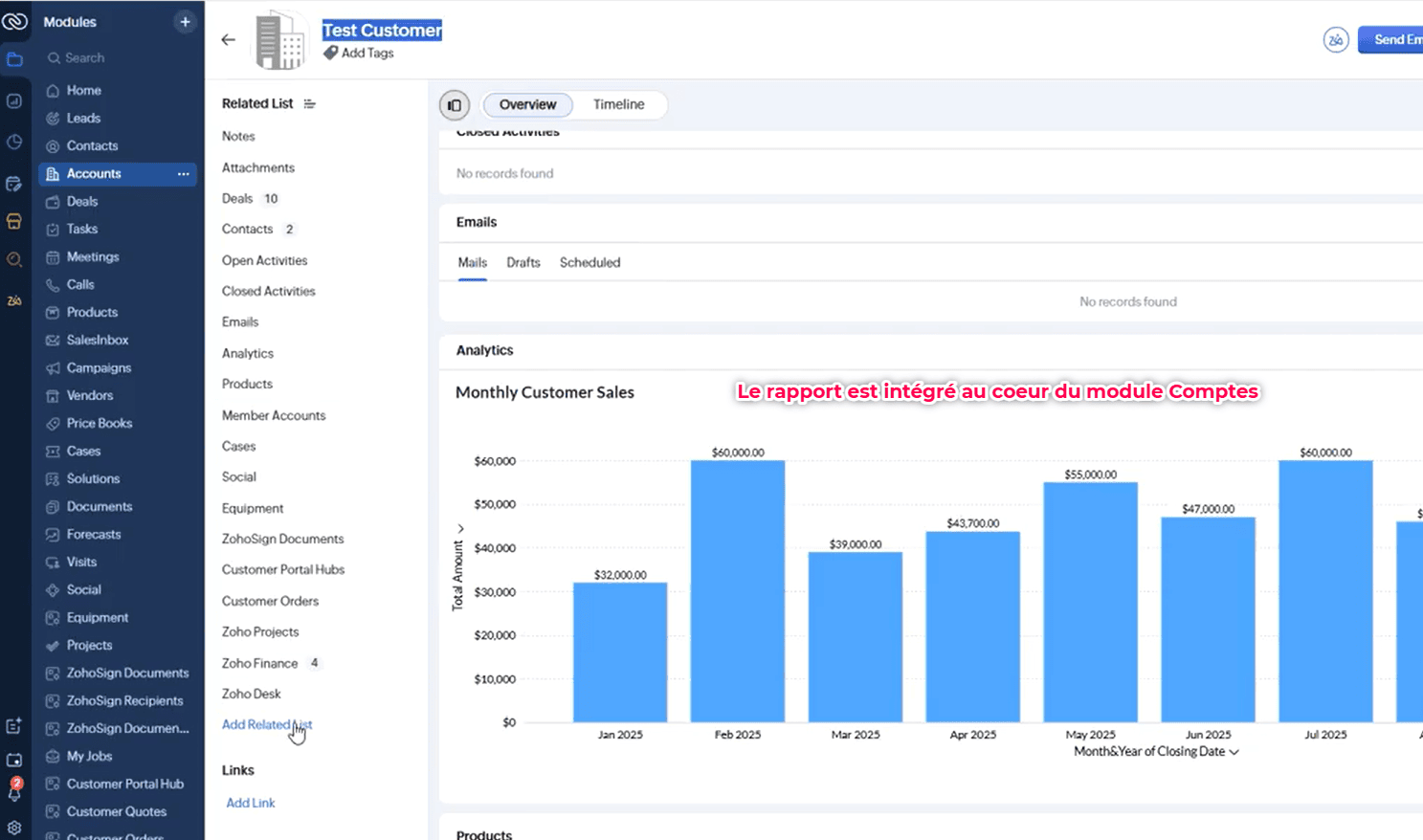Click the back arrow next to account logo

pyautogui.click(x=228, y=40)
